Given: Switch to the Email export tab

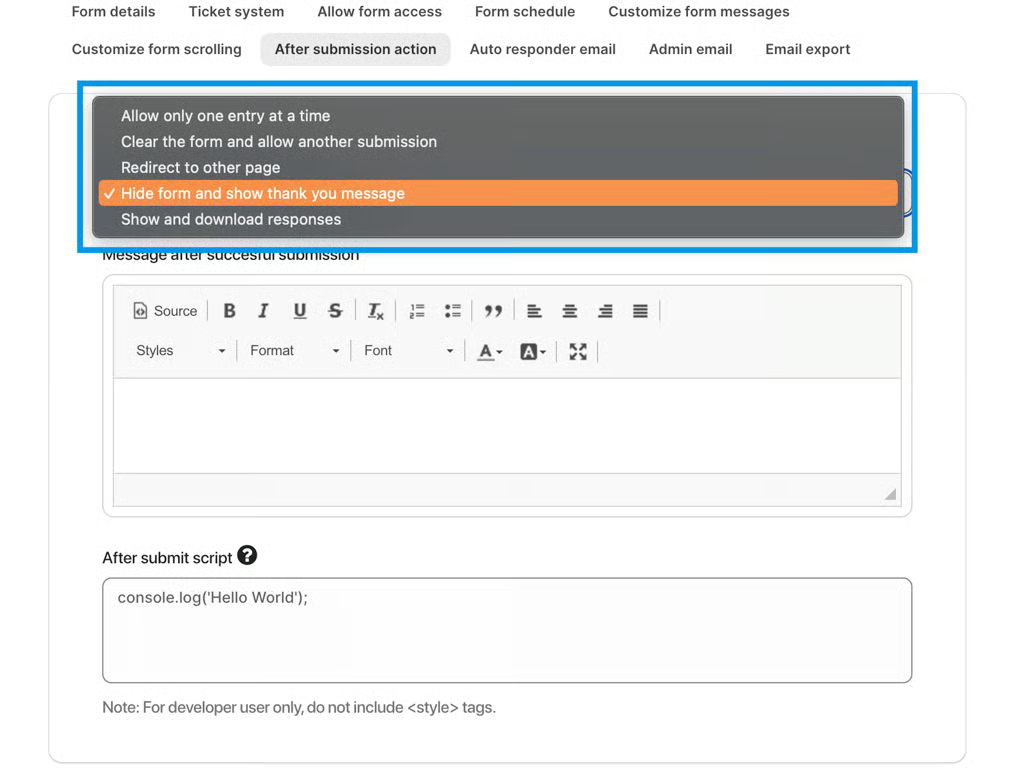Looking at the screenshot, I should point(807,49).
